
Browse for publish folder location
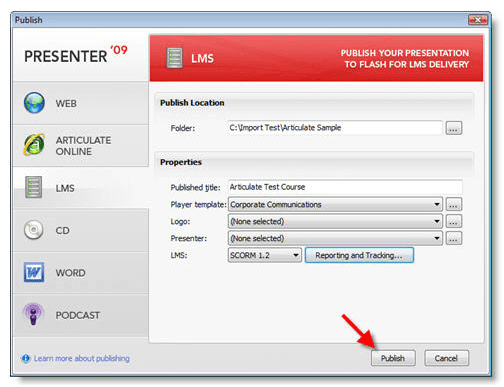click(454, 128)
